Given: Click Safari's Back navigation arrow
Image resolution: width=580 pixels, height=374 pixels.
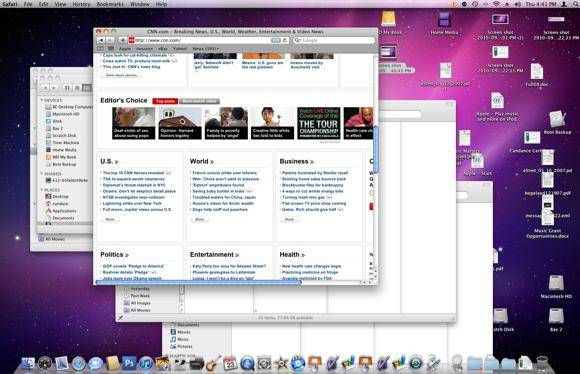Looking at the screenshot, I should 101,40.
